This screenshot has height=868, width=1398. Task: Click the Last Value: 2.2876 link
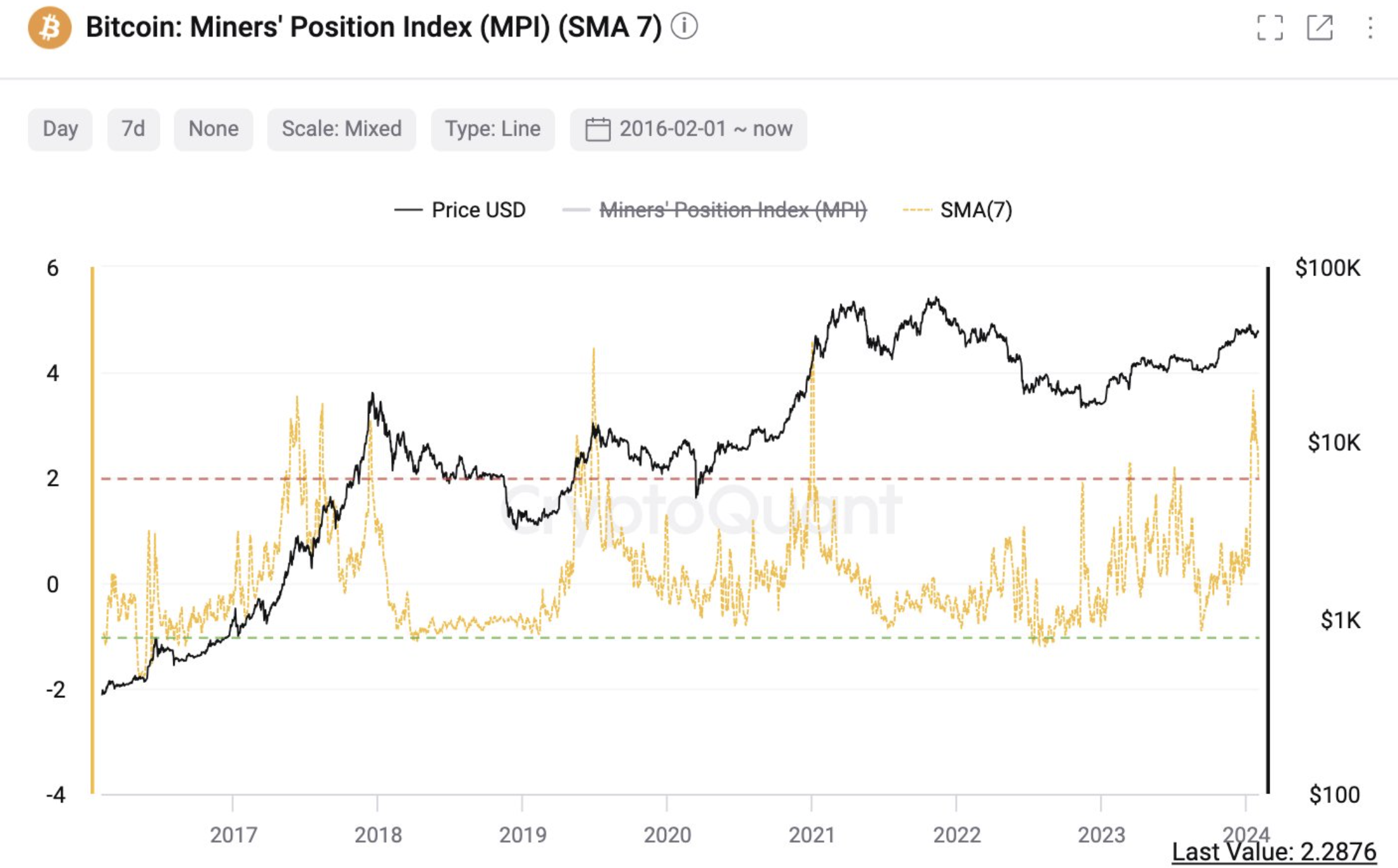tap(1273, 852)
